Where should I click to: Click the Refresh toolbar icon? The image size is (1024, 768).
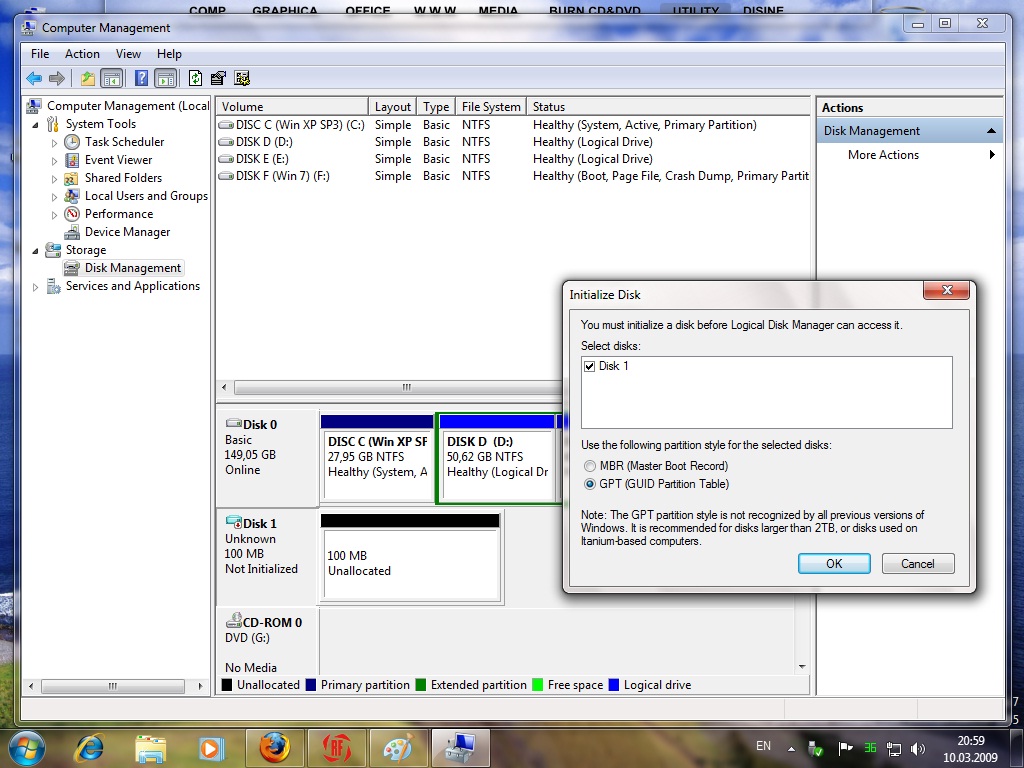(x=195, y=78)
